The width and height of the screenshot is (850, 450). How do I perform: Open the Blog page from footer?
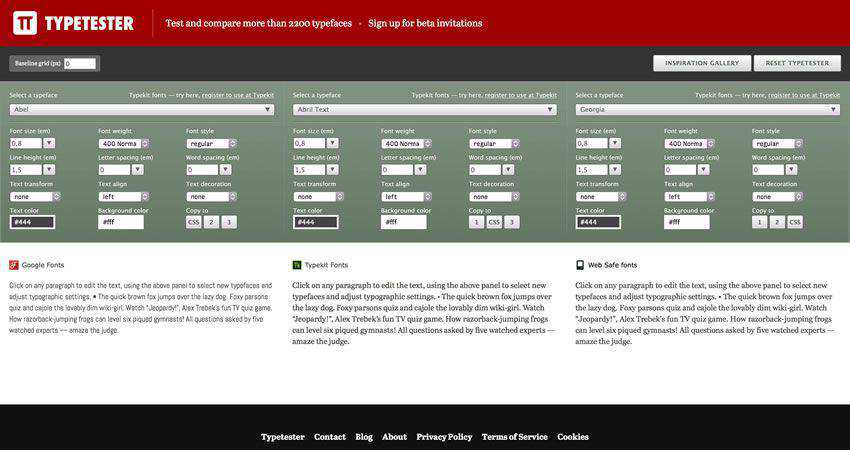pos(364,437)
